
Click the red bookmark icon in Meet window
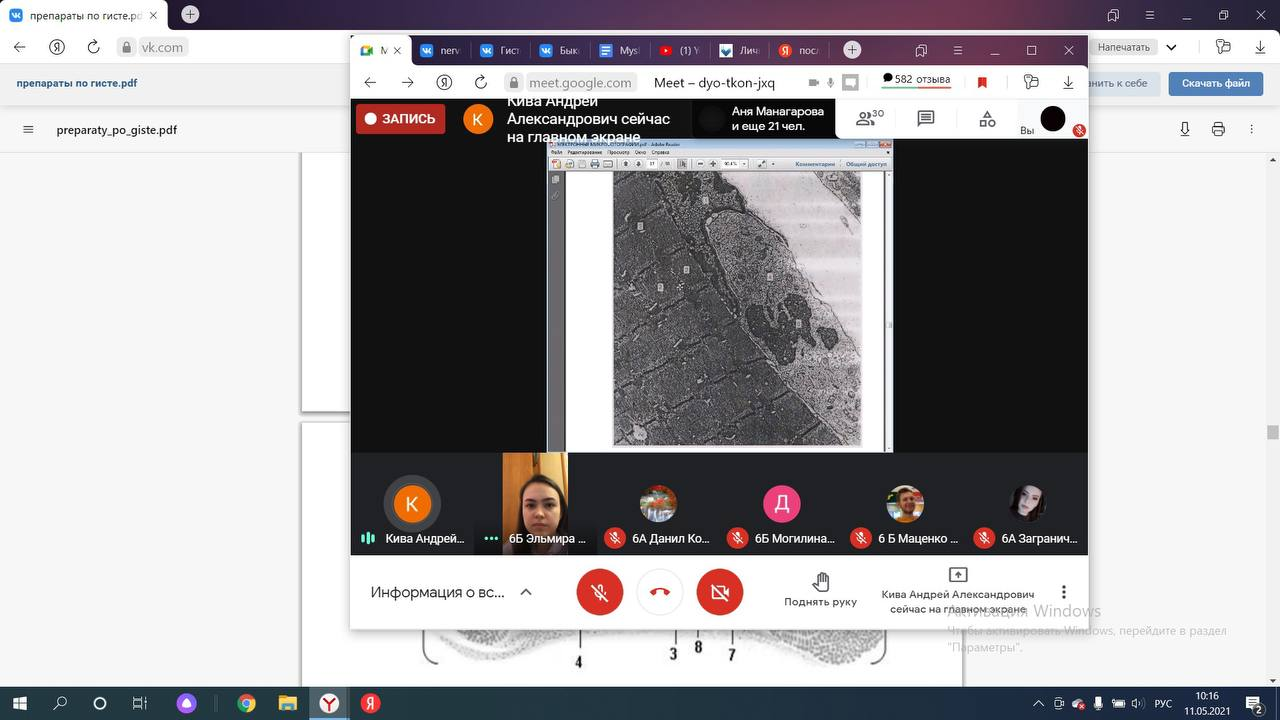[982, 82]
